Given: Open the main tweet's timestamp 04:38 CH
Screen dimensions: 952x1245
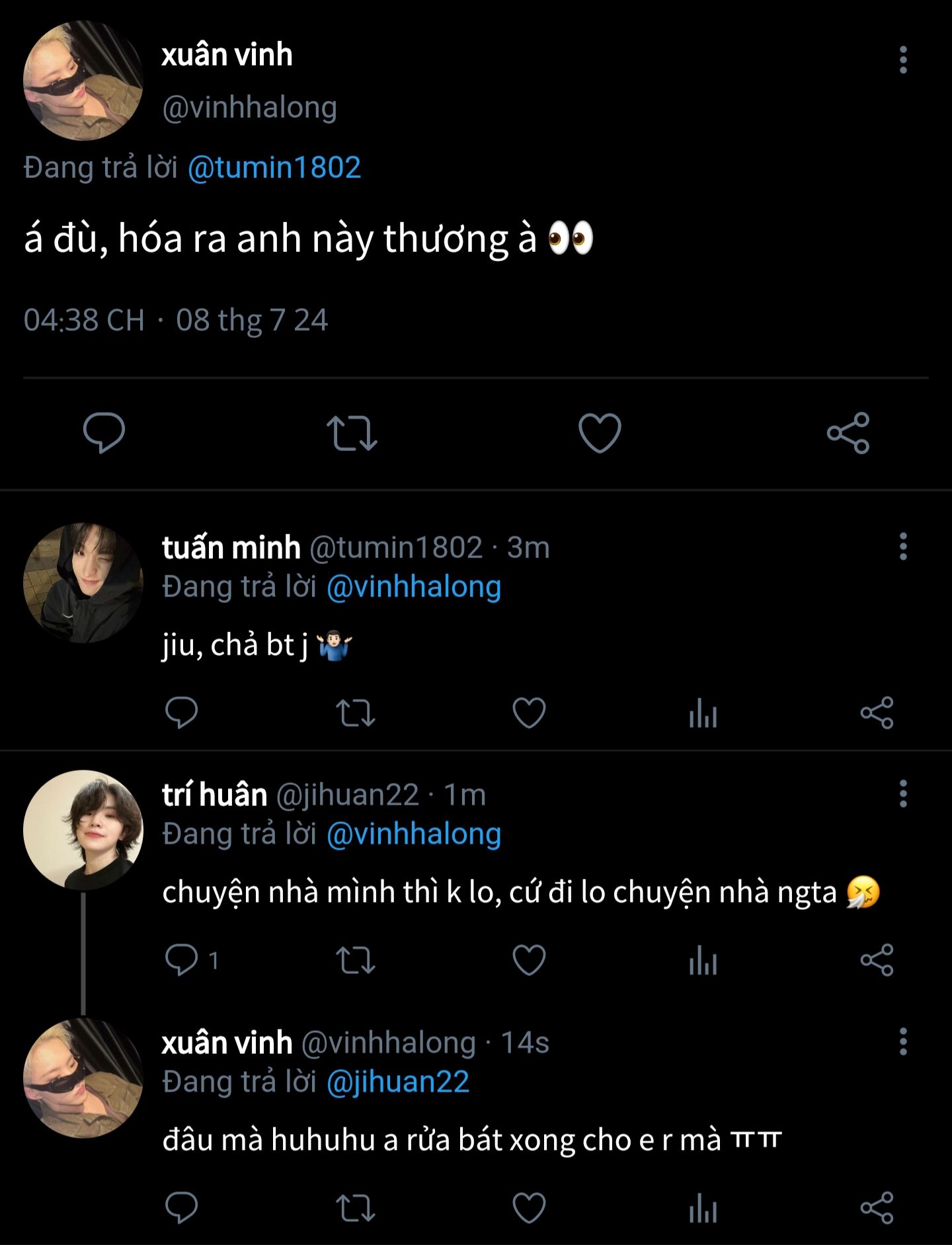Looking at the screenshot, I should [x=84, y=321].
